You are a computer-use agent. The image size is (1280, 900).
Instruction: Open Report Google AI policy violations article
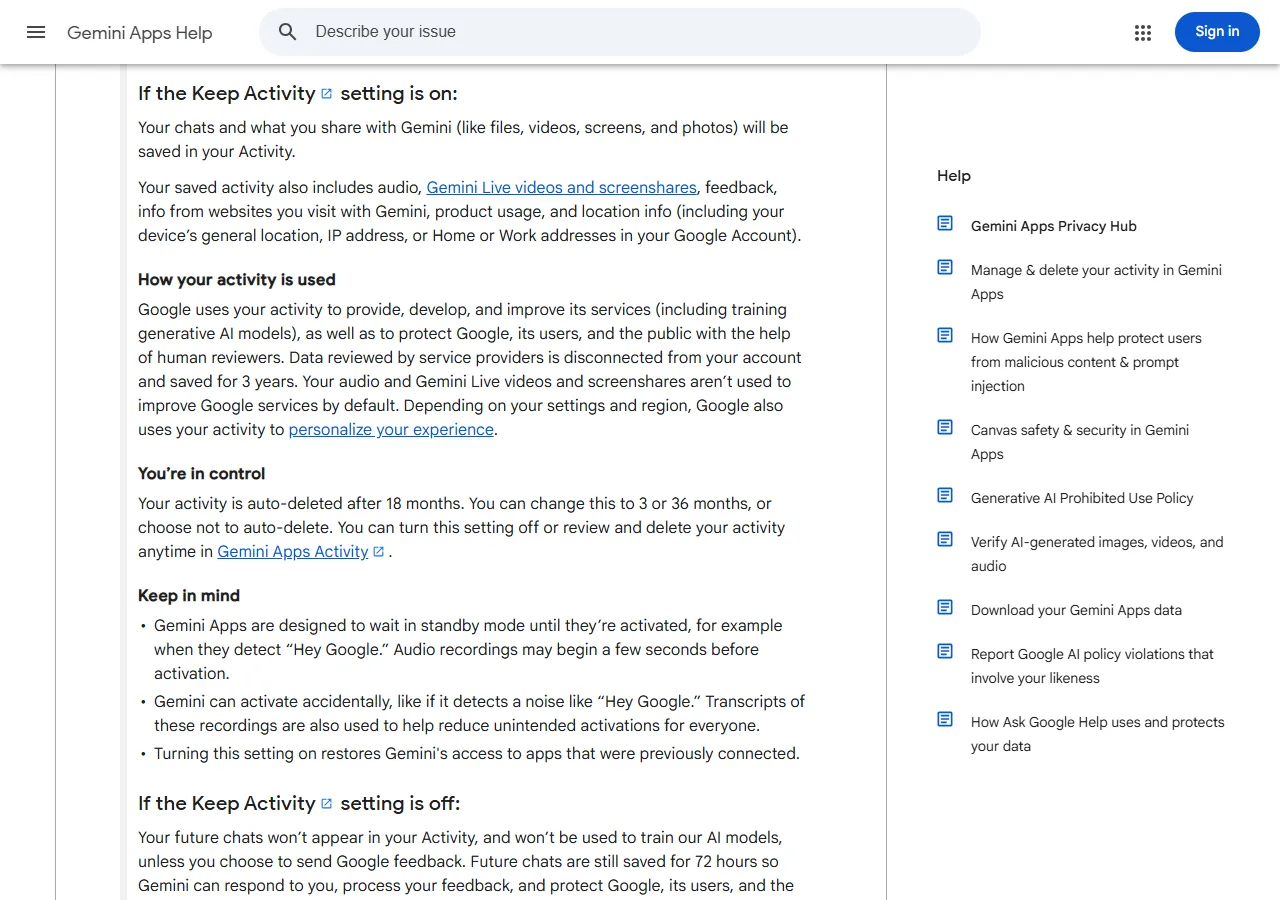(x=1092, y=666)
